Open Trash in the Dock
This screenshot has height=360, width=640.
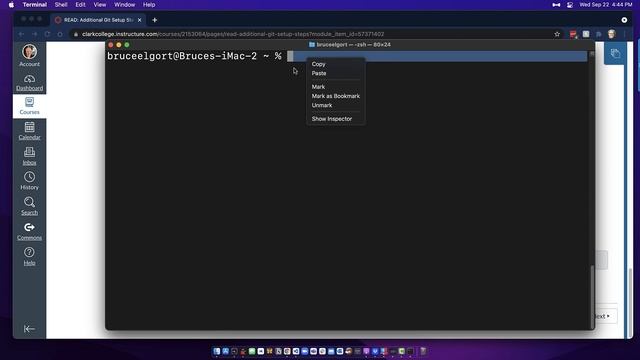click(423, 351)
